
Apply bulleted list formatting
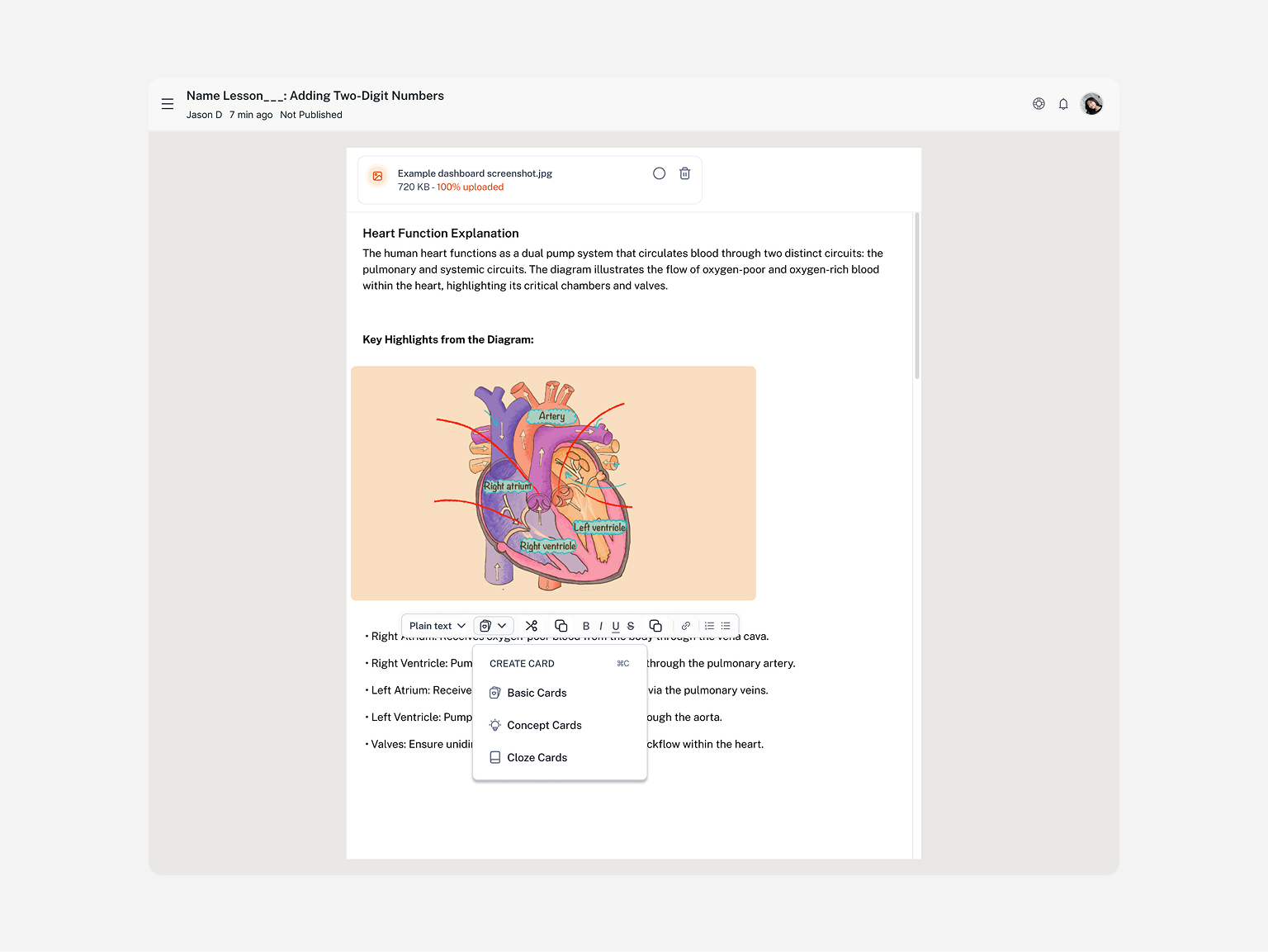(x=726, y=626)
